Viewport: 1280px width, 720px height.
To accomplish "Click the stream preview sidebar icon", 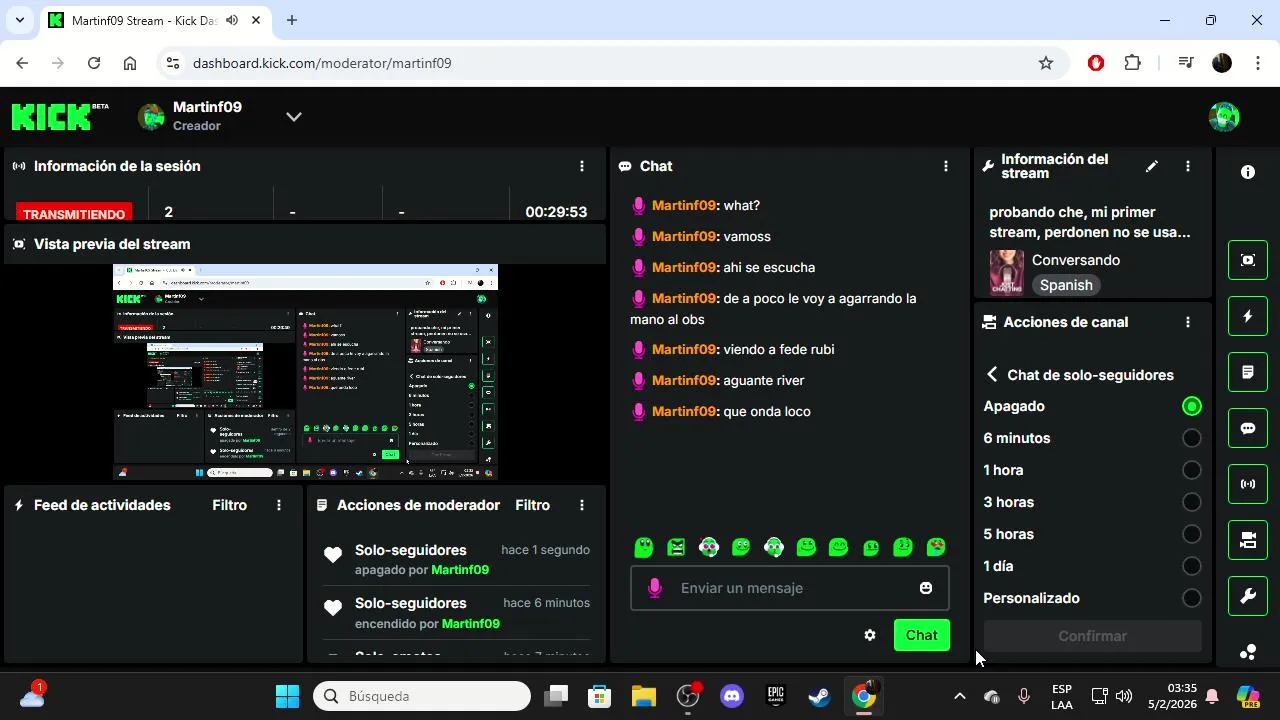I will [1248, 260].
